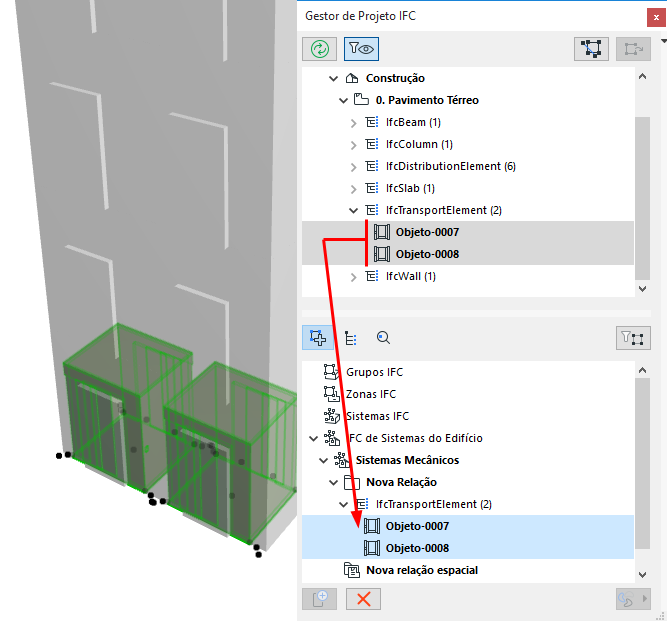Image resolution: width=667 pixels, height=621 pixels.
Task: Expand the IfcDistributionElement (6) node
Action: click(353, 167)
